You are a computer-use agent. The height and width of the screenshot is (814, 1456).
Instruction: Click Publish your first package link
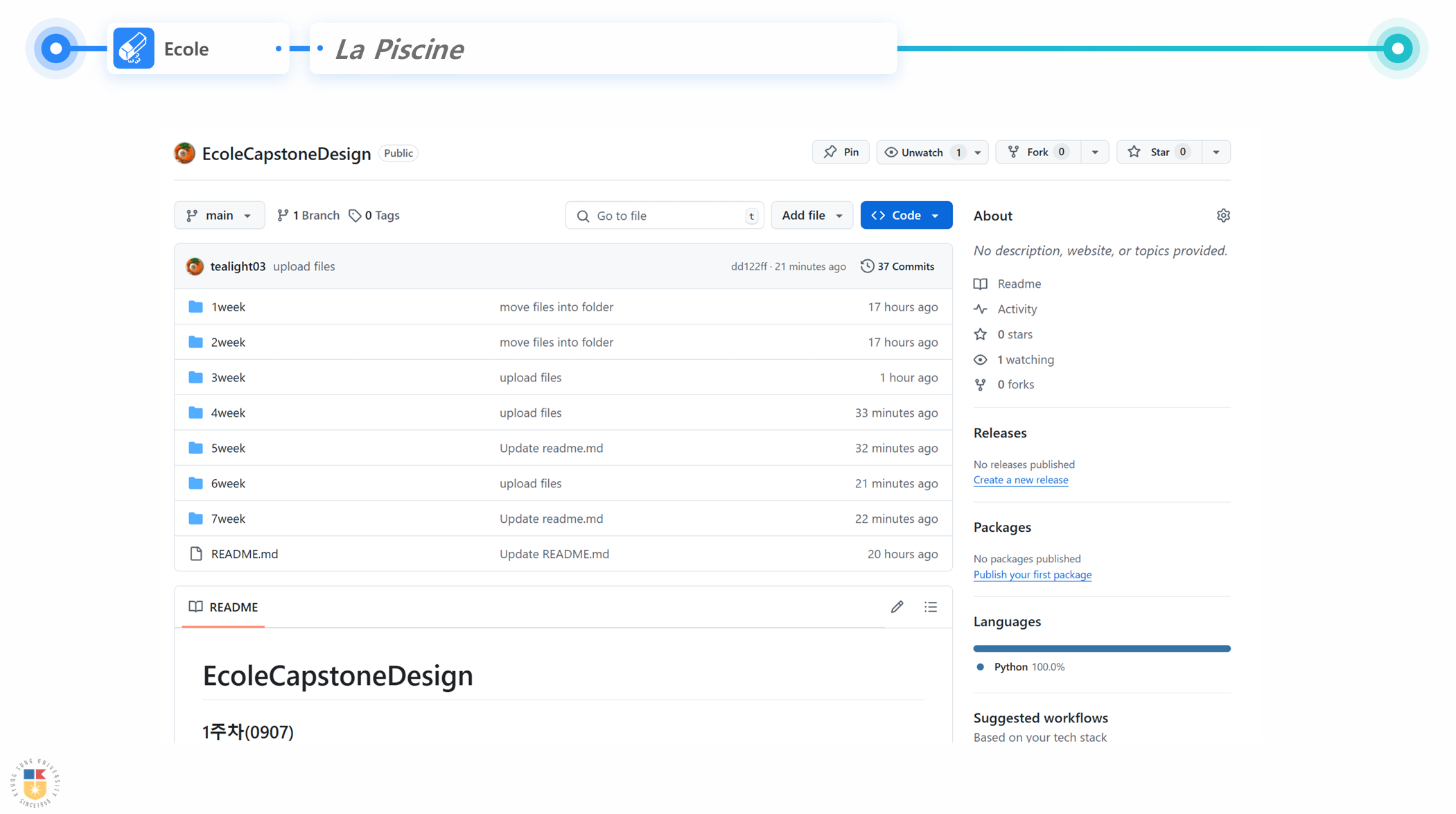[x=1032, y=575]
